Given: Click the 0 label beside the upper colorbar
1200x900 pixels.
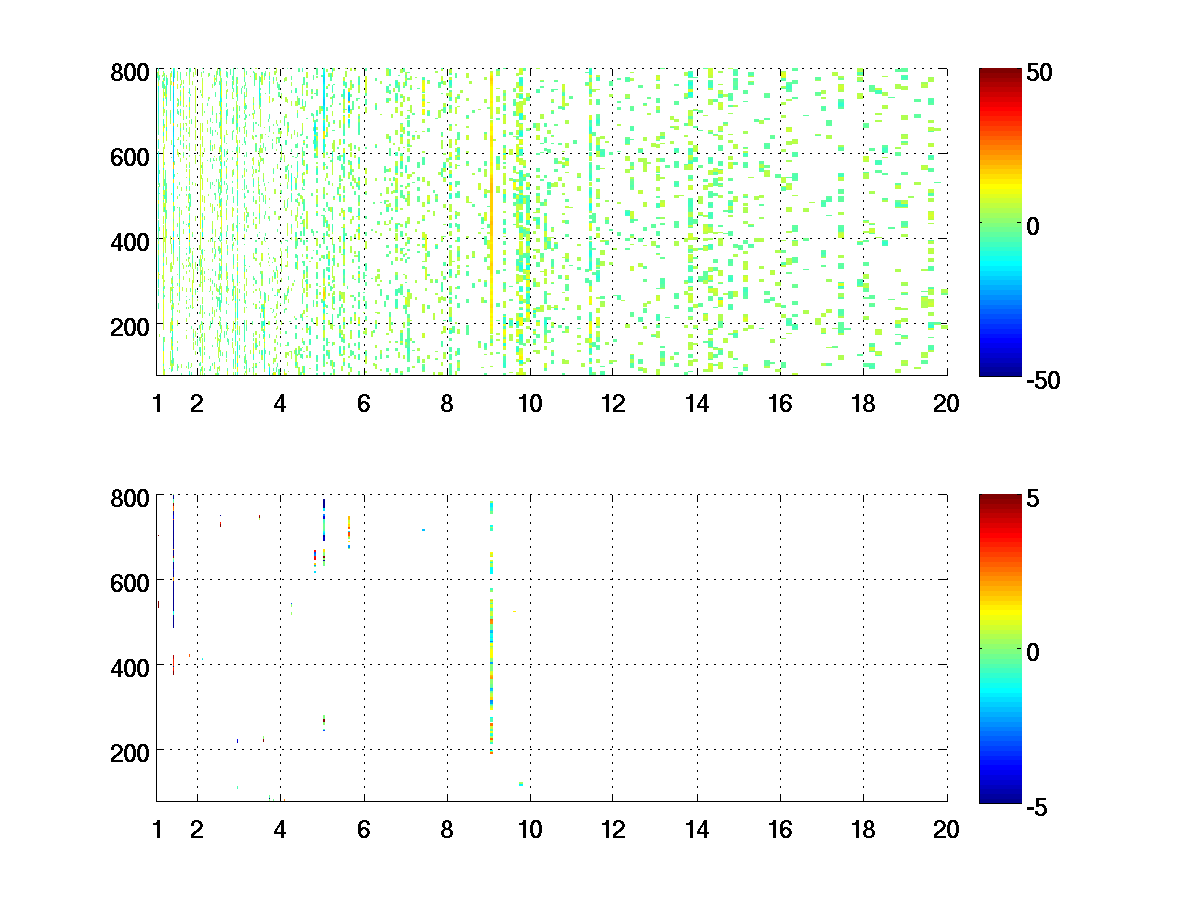Looking at the screenshot, I should [1033, 226].
